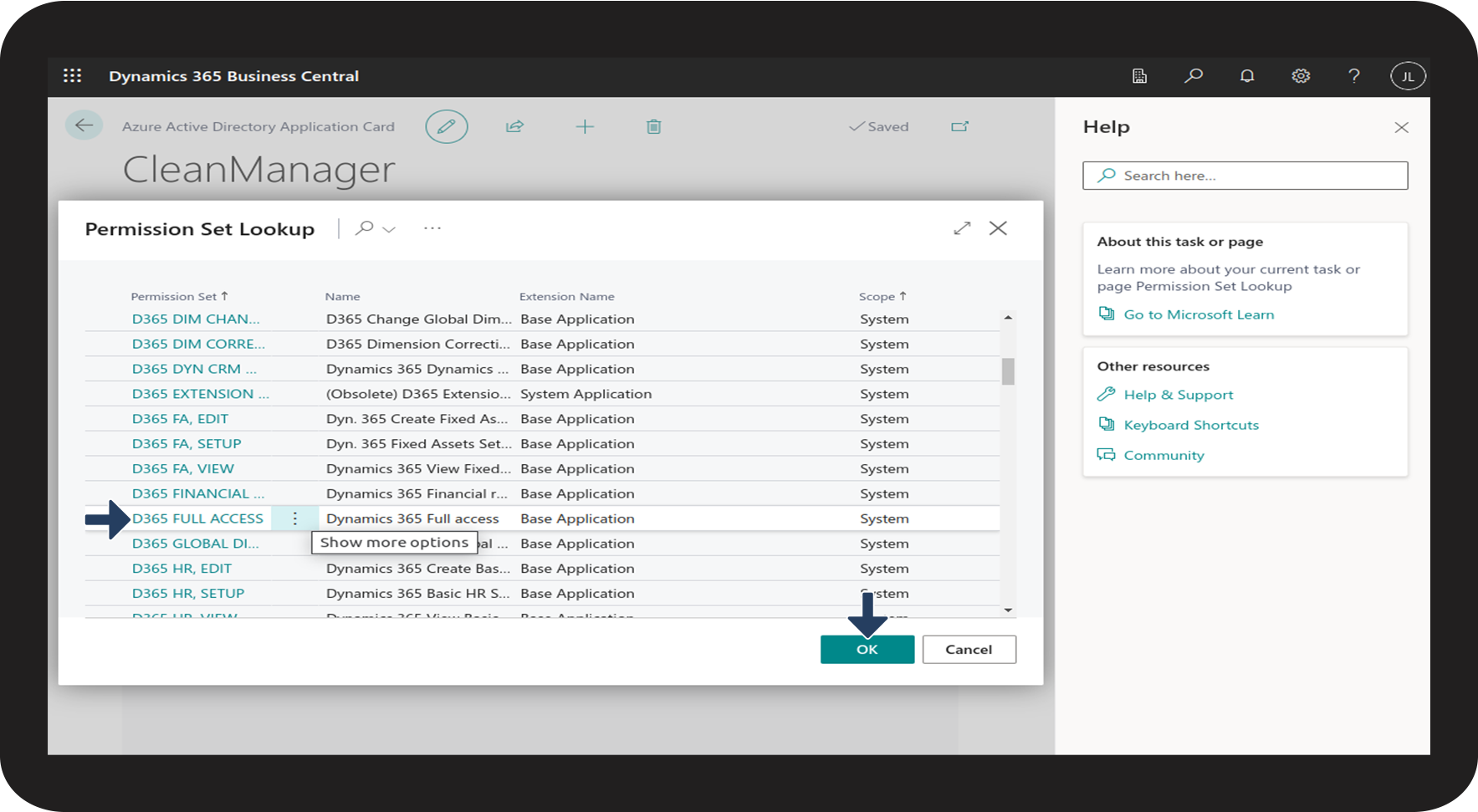This screenshot has height=812, width=1478.
Task: Open the ellipsis more actions menu
Action: (432, 228)
